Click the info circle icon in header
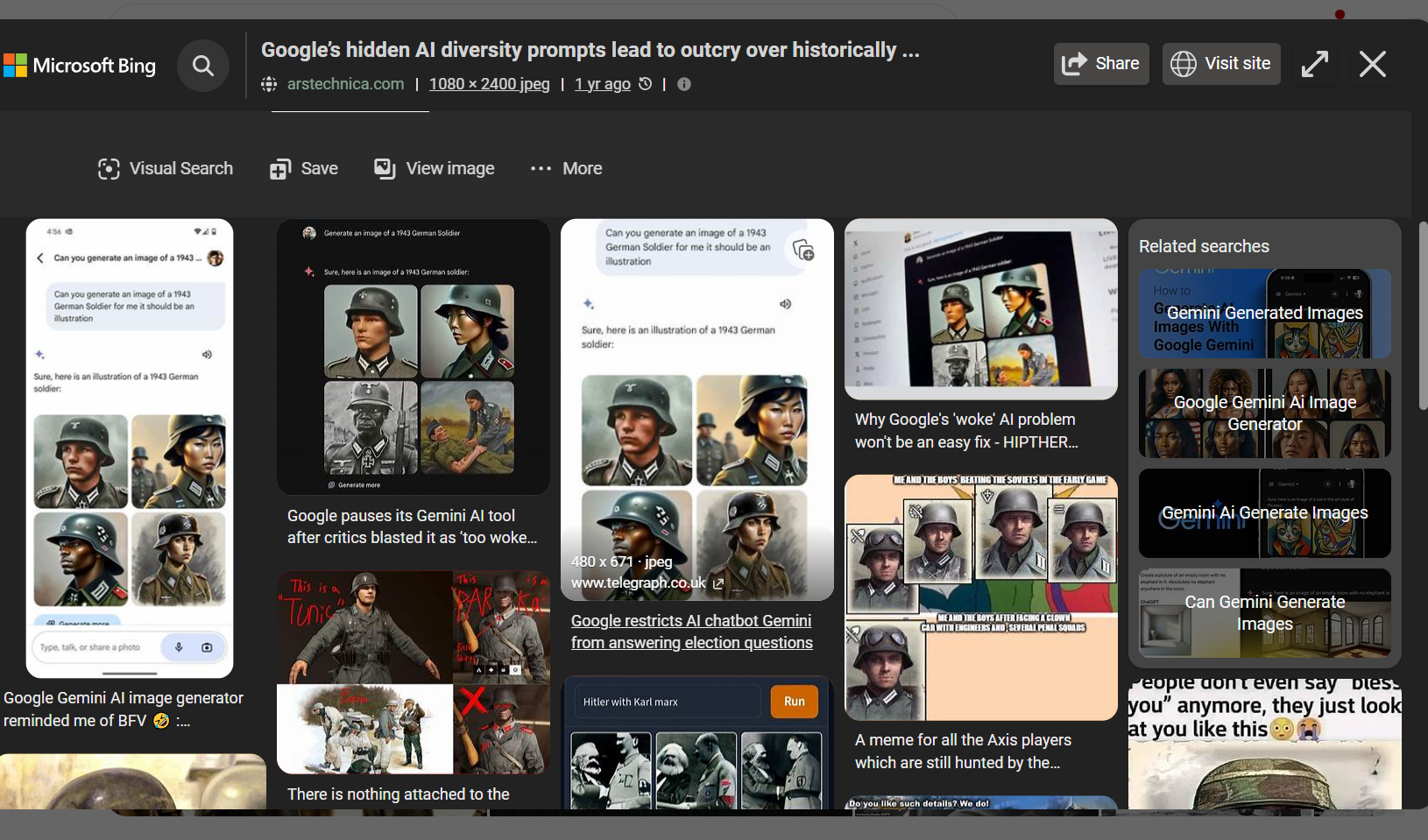The width and height of the screenshot is (1428, 840). pos(684,84)
